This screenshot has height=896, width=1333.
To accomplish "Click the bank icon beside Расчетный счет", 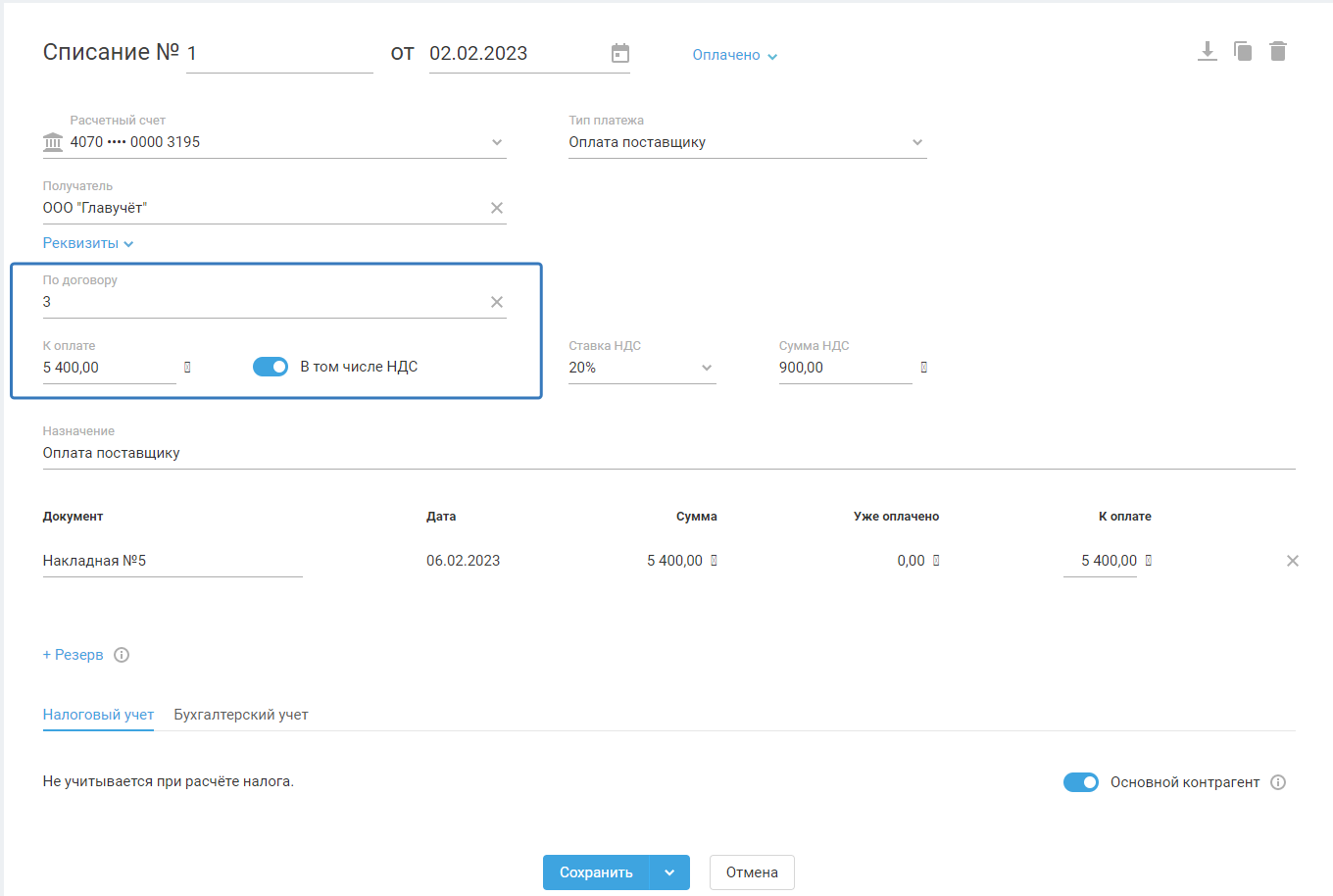I will click(x=53, y=142).
